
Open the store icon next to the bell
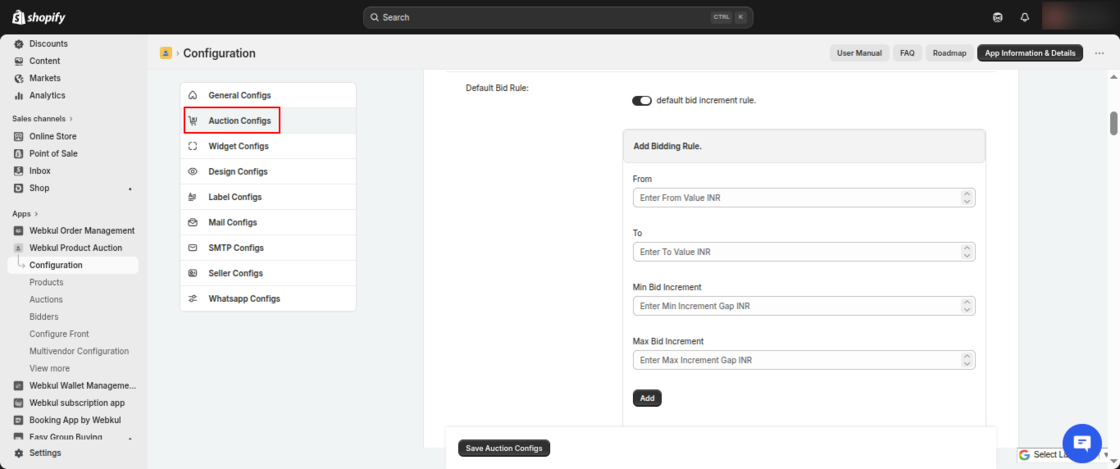[998, 17]
